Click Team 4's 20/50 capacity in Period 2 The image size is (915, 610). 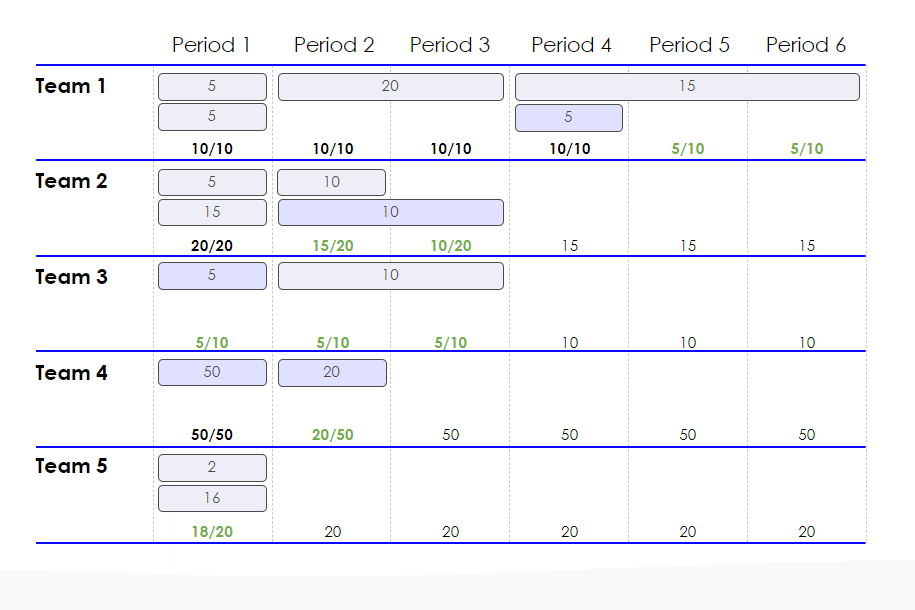pos(332,435)
